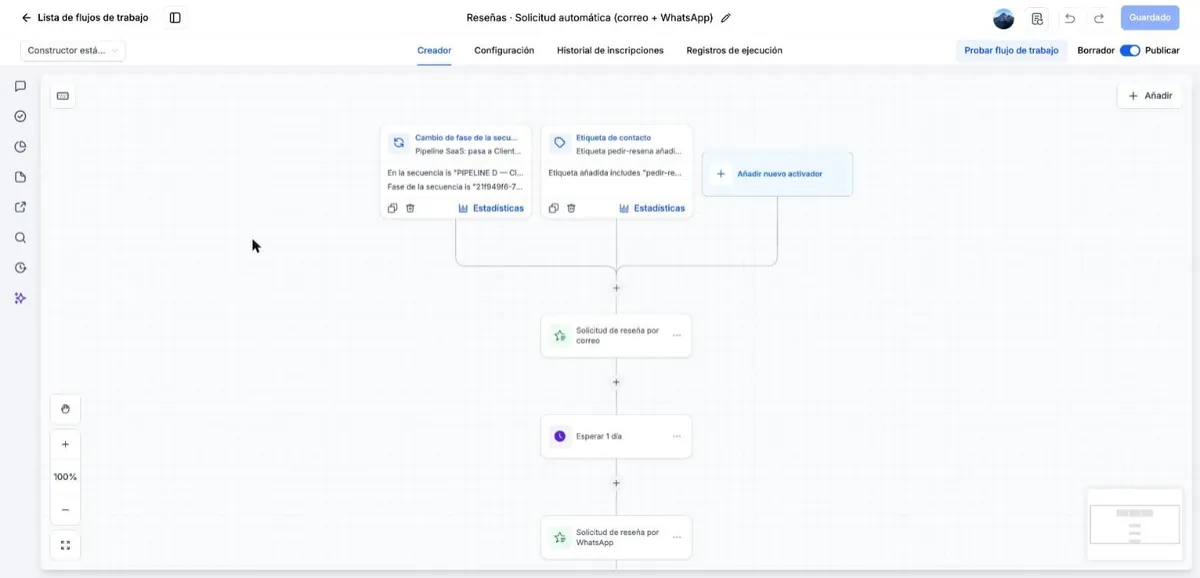Undo the last change
The height and width of the screenshot is (578, 1200).
1070,18
